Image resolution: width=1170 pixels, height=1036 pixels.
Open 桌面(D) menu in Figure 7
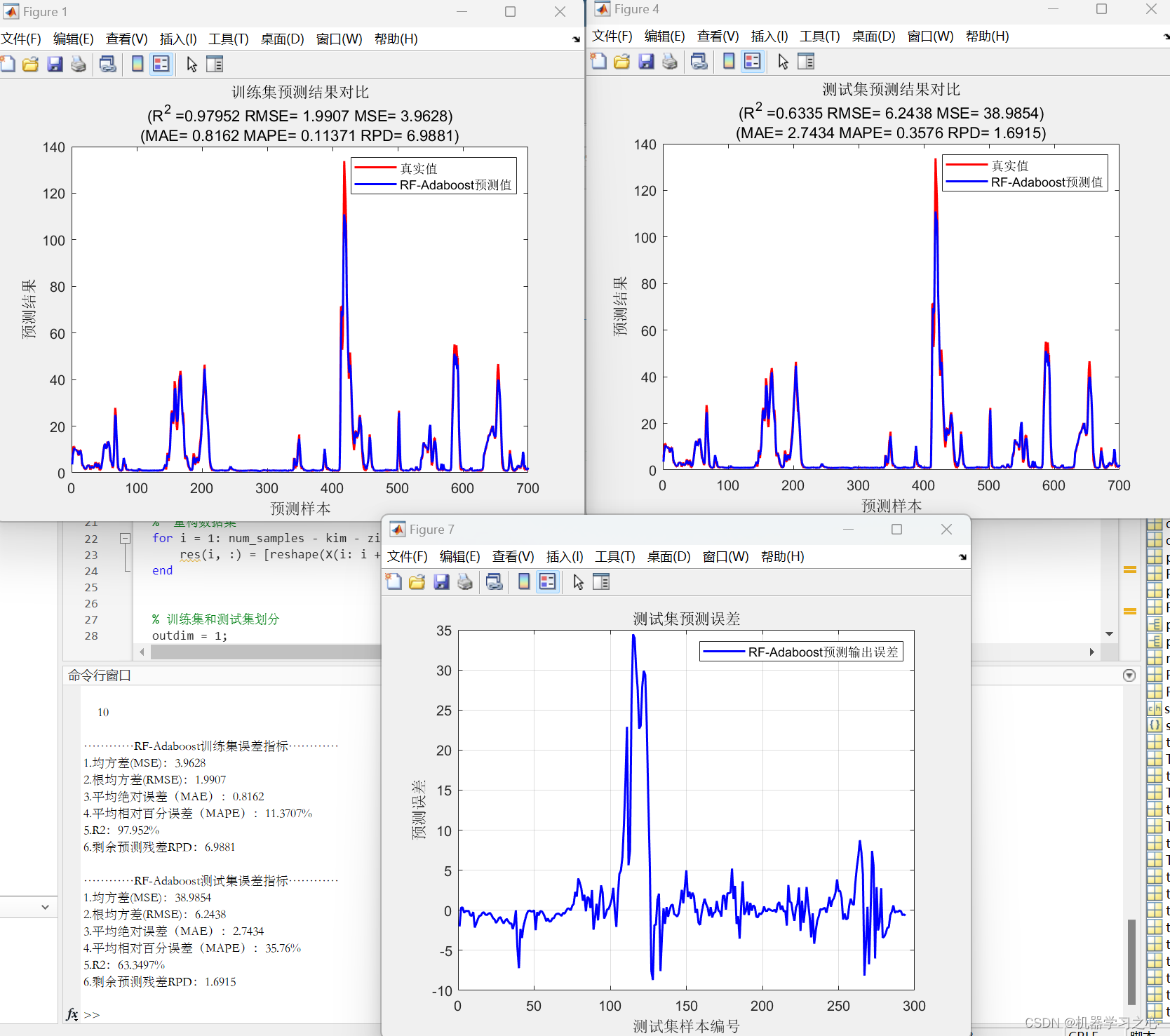coord(669,557)
